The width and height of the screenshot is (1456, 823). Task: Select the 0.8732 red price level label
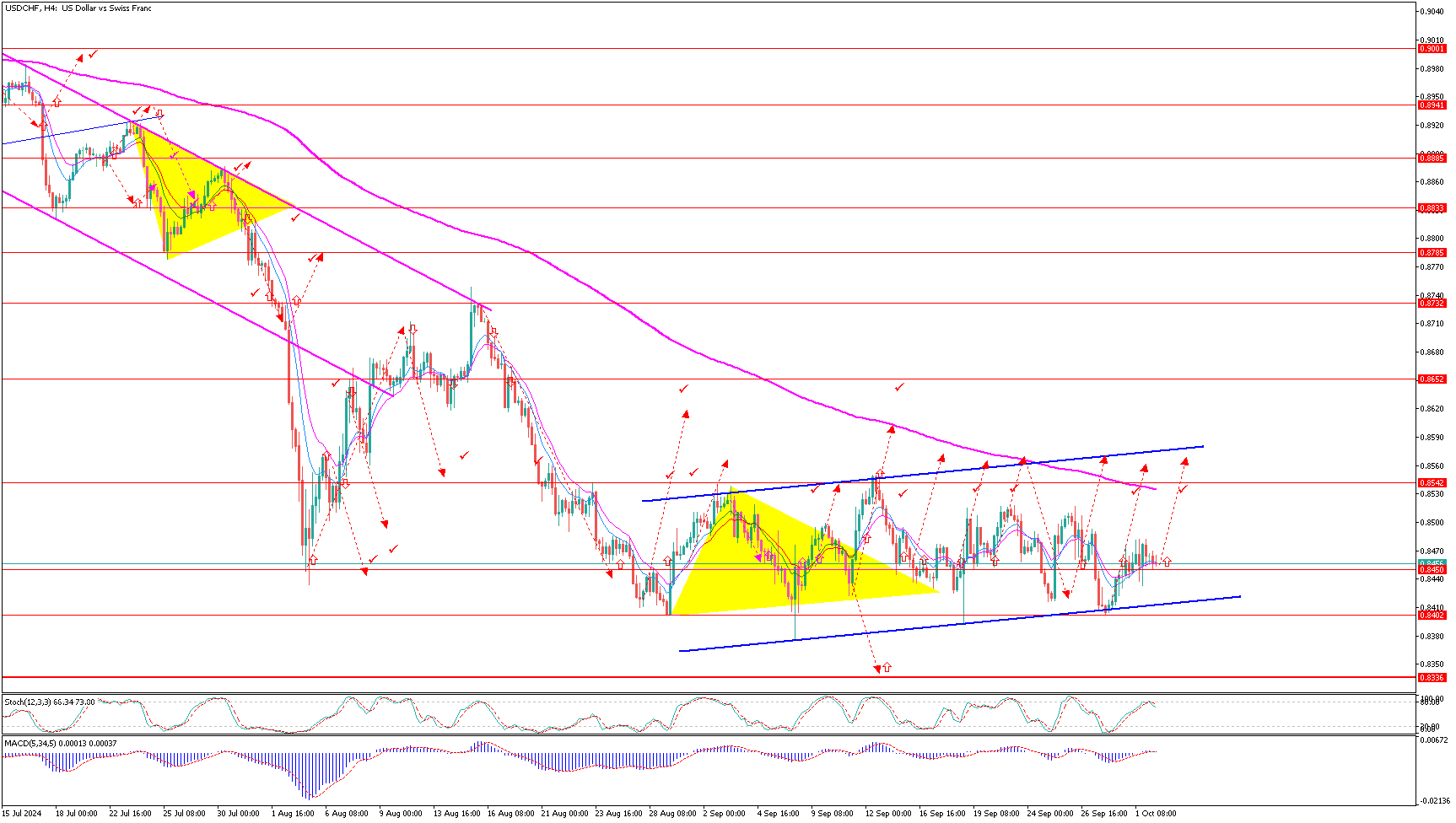tap(1432, 303)
